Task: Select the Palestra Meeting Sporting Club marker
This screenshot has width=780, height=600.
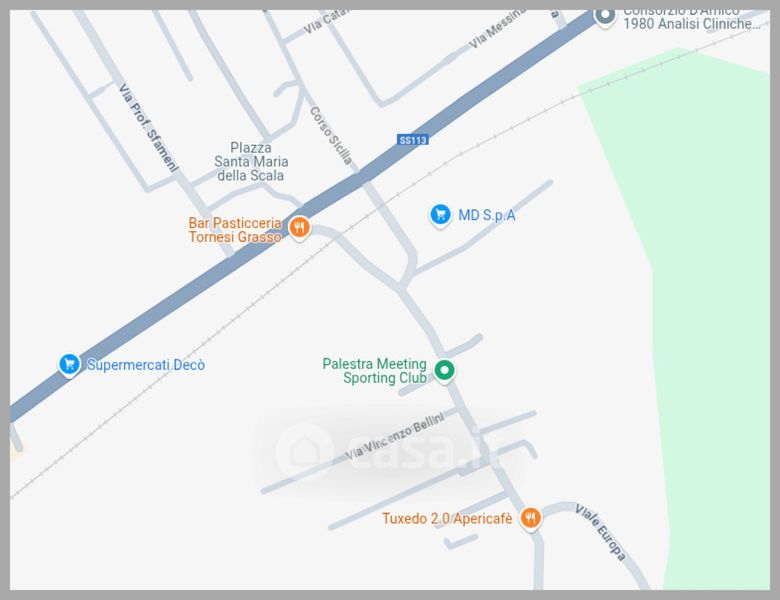Action: pyautogui.click(x=444, y=371)
